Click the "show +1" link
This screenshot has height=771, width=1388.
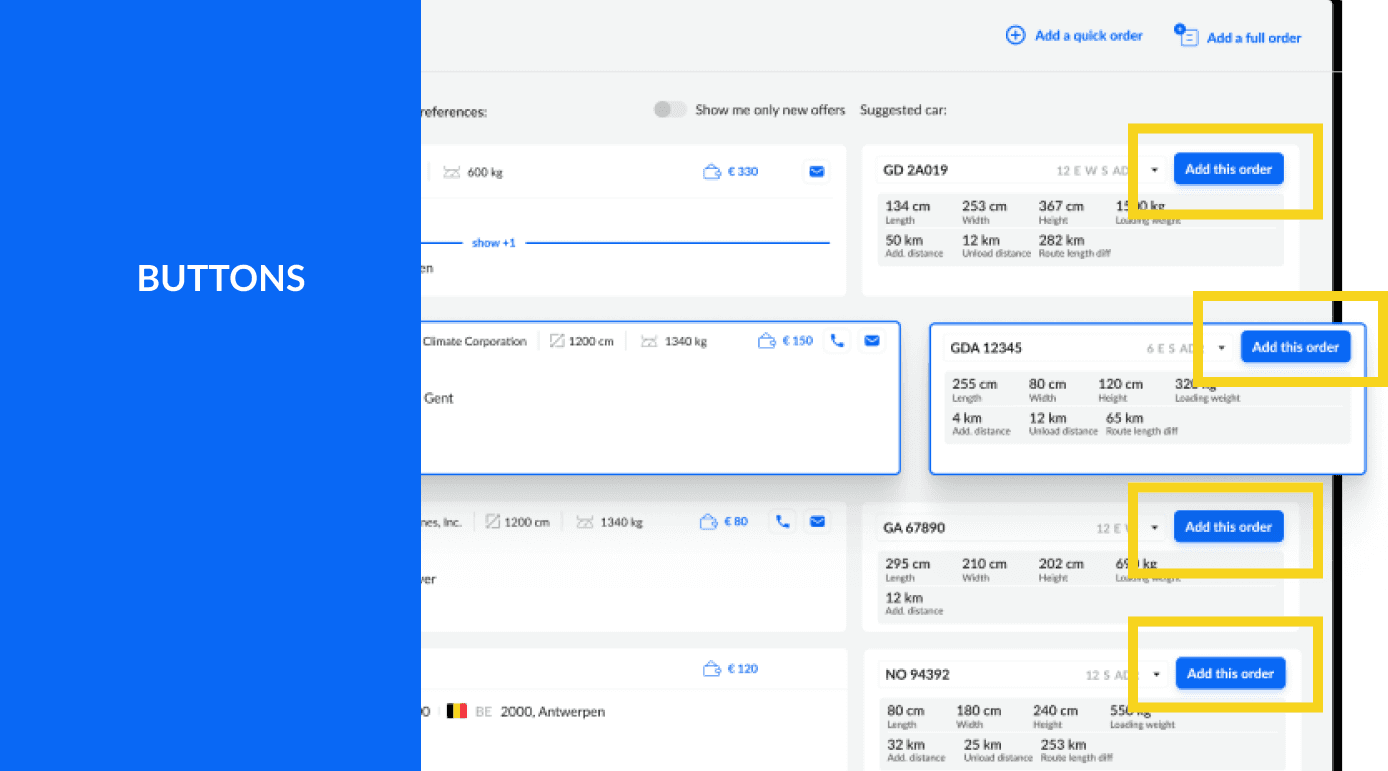pos(494,242)
